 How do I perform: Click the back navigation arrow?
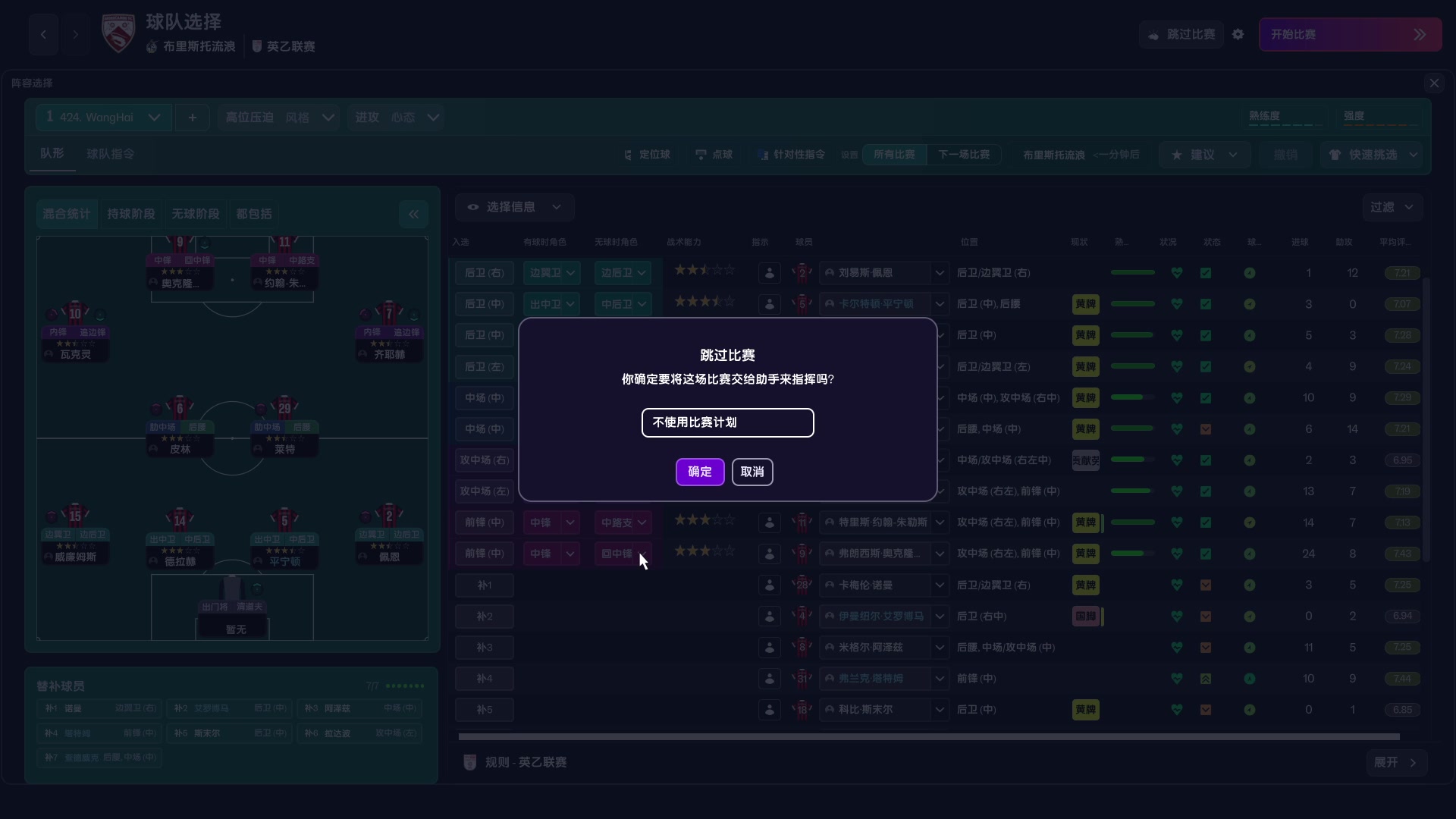point(42,34)
